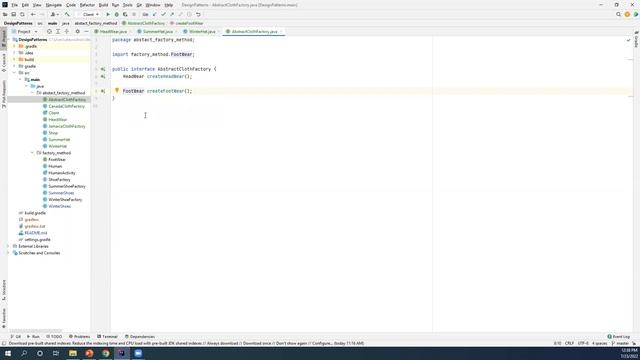Expand the .gradle folder
The height and width of the screenshot is (360, 640).
point(14,46)
